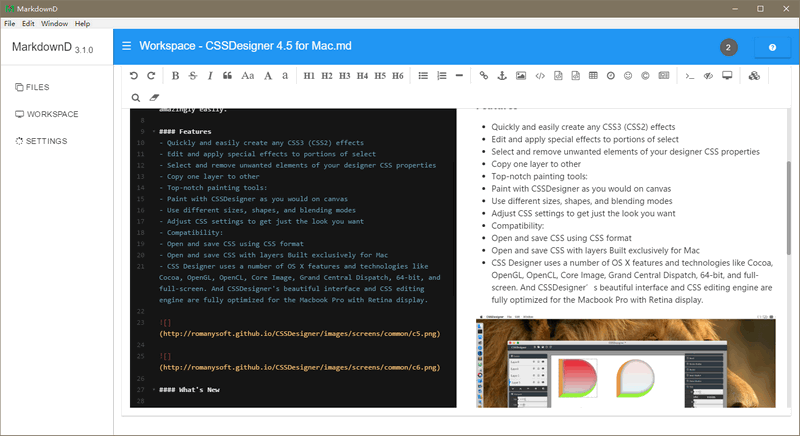Open the emoji picker
This screenshot has height=436, width=800.
(628, 75)
